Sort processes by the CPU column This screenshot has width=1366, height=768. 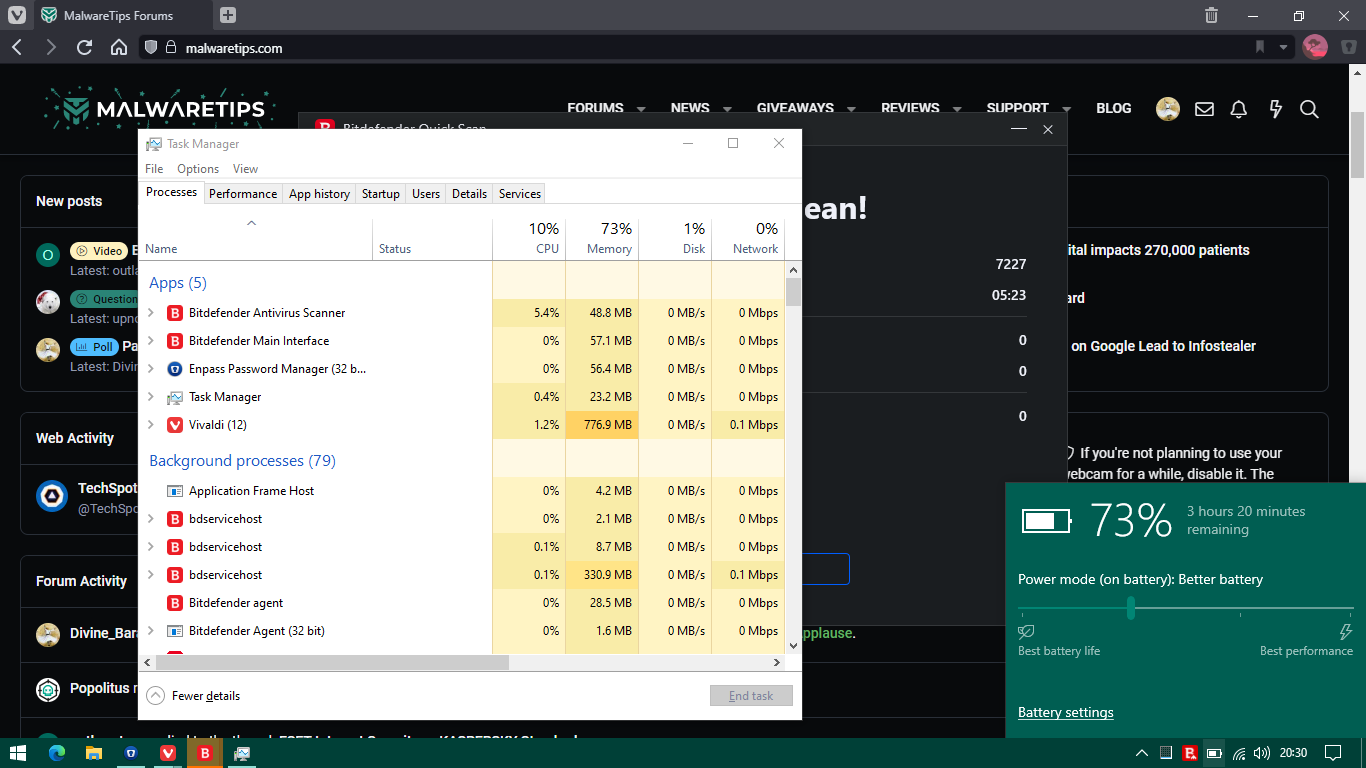click(529, 238)
